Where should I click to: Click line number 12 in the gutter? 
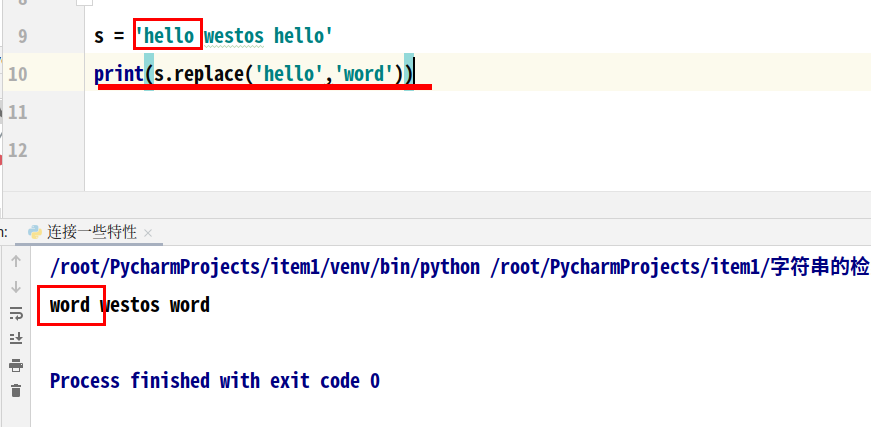coord(18,150)
